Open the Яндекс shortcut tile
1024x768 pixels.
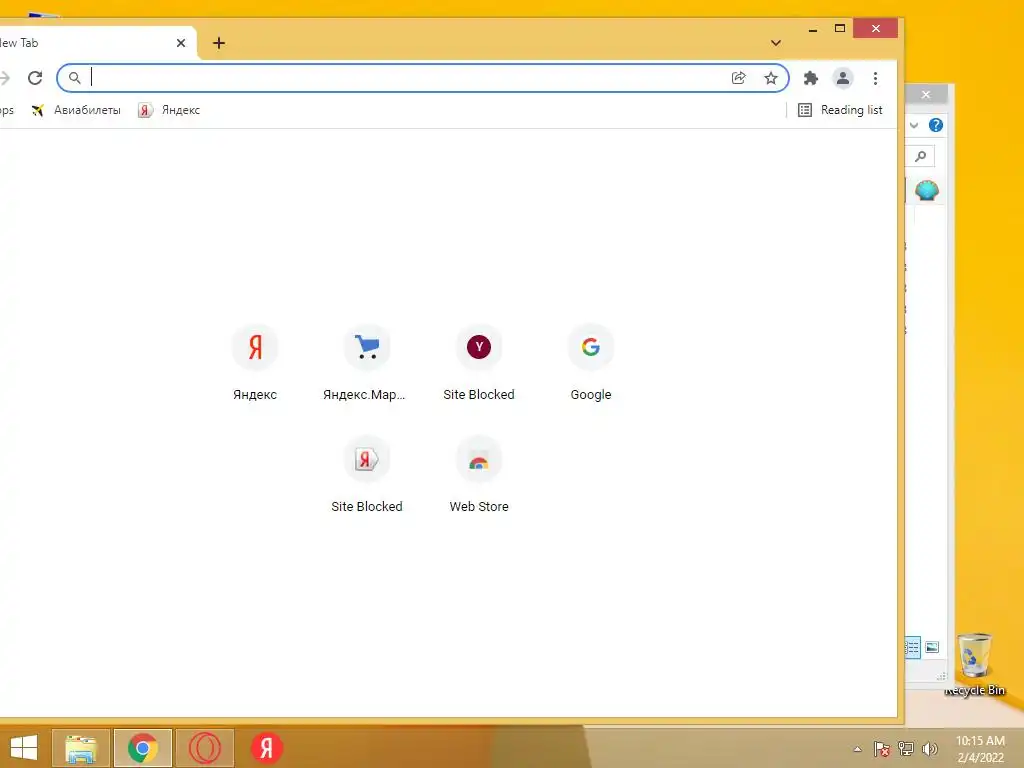point(255,363)
